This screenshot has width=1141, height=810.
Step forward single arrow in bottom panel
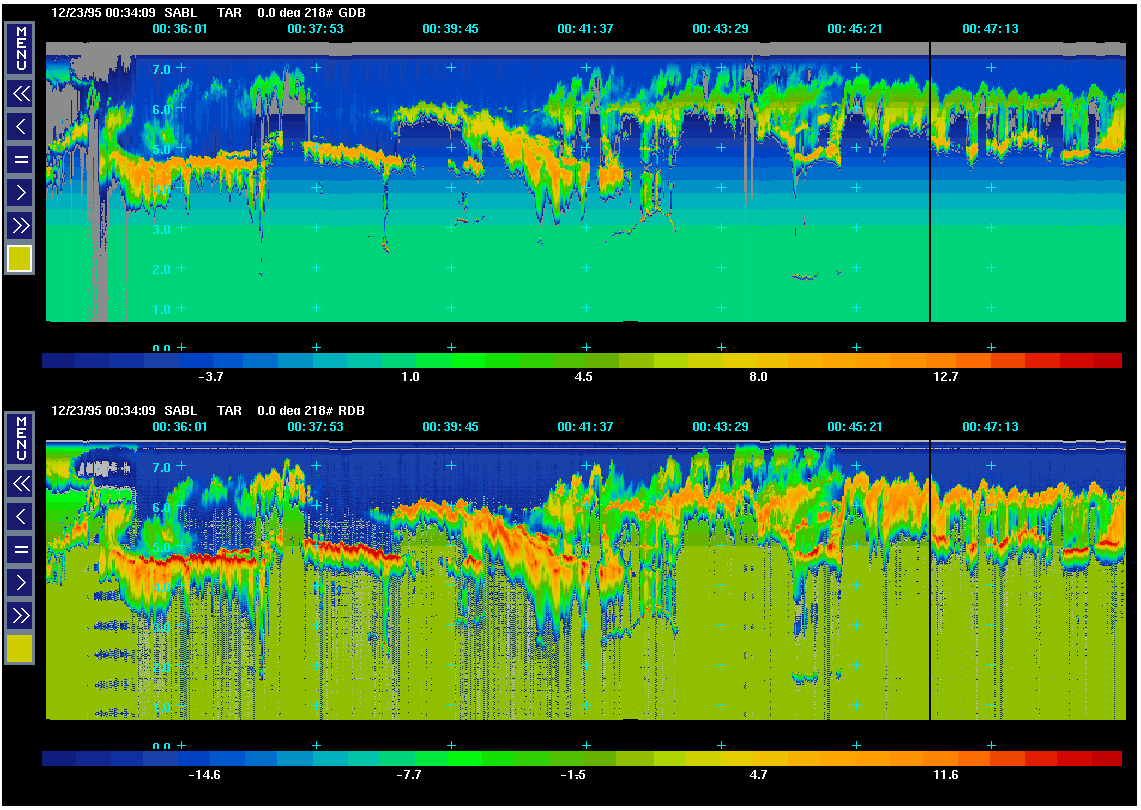click(19, 581)
